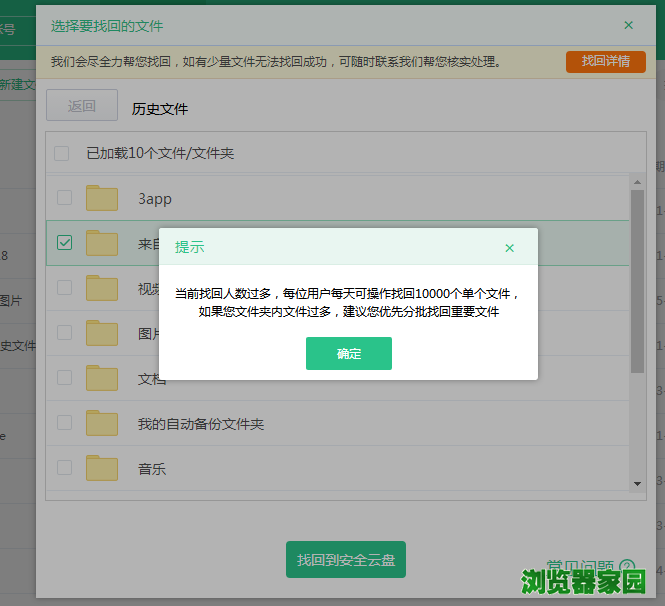Click the 我的自动备份文件夹 folder icon
This screenshot has height=606, width=665.
[x=102, y=423]
